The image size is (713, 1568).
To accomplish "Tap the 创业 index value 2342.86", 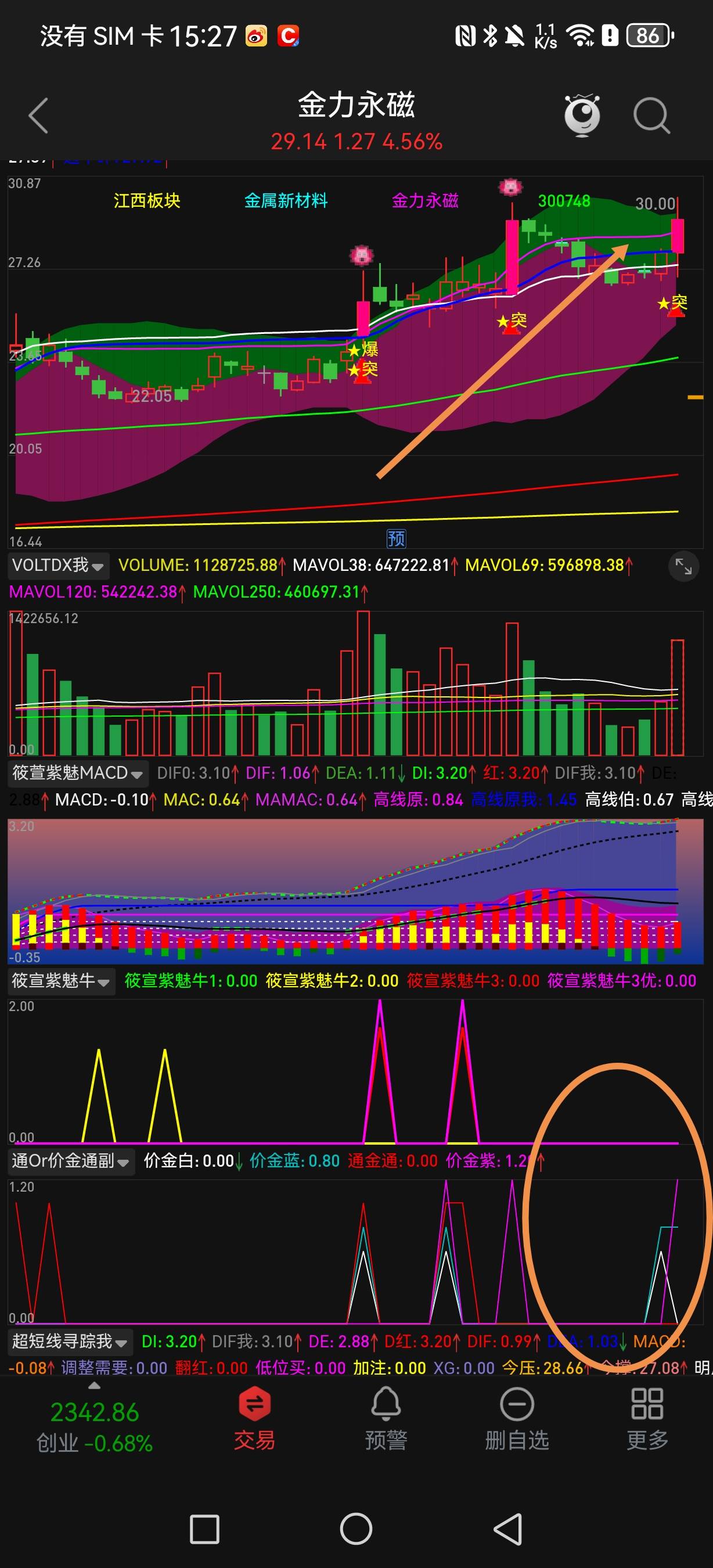I will [95, 1412].
